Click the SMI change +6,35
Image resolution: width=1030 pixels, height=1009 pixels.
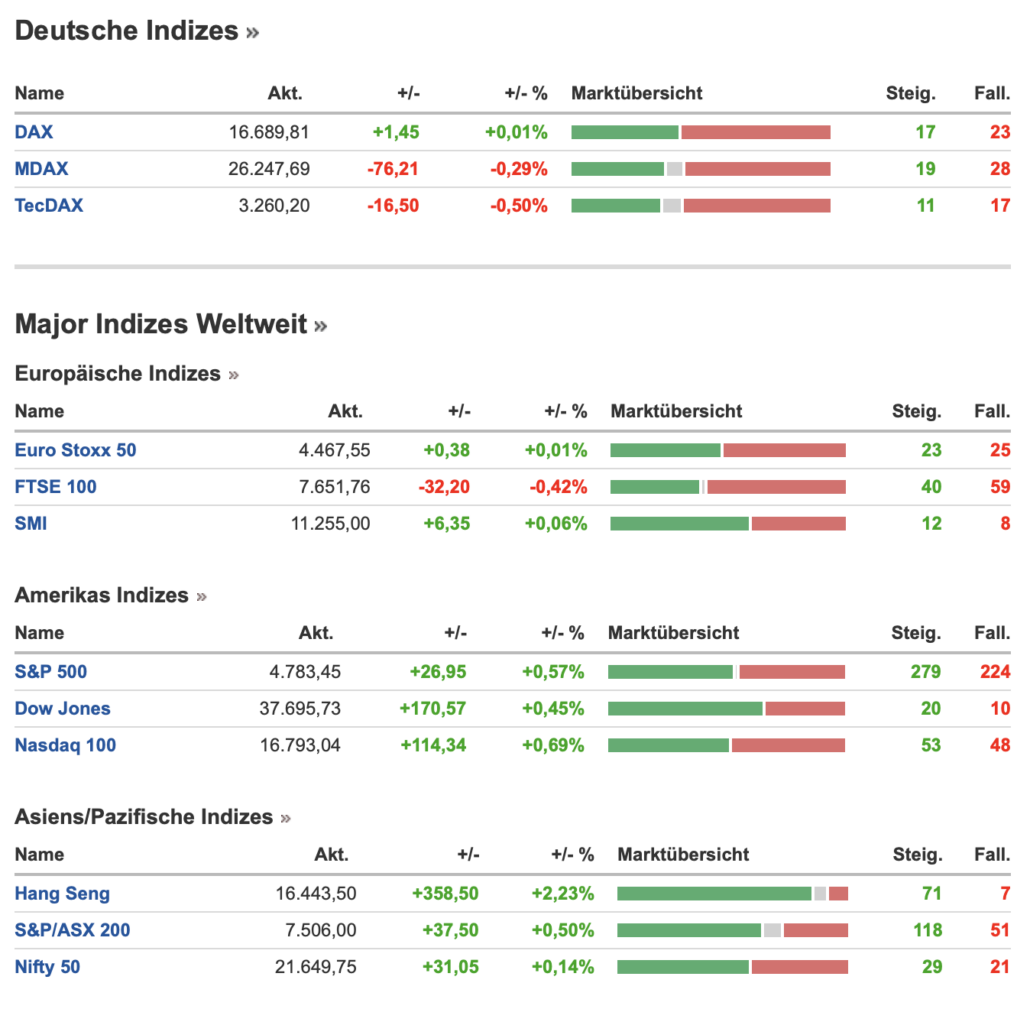click(x=447, y=524)
